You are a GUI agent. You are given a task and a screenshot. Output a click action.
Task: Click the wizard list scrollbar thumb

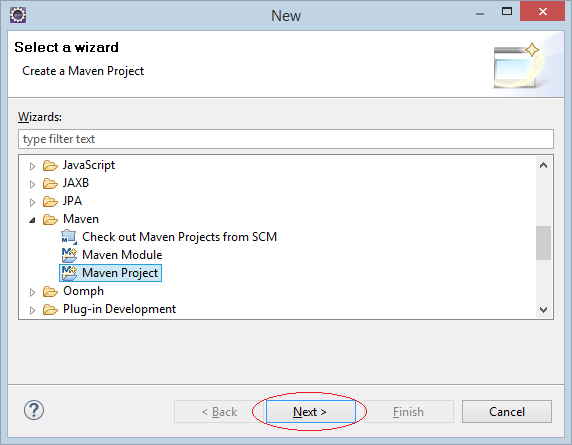pyautogui.click(x=544, y=243)
